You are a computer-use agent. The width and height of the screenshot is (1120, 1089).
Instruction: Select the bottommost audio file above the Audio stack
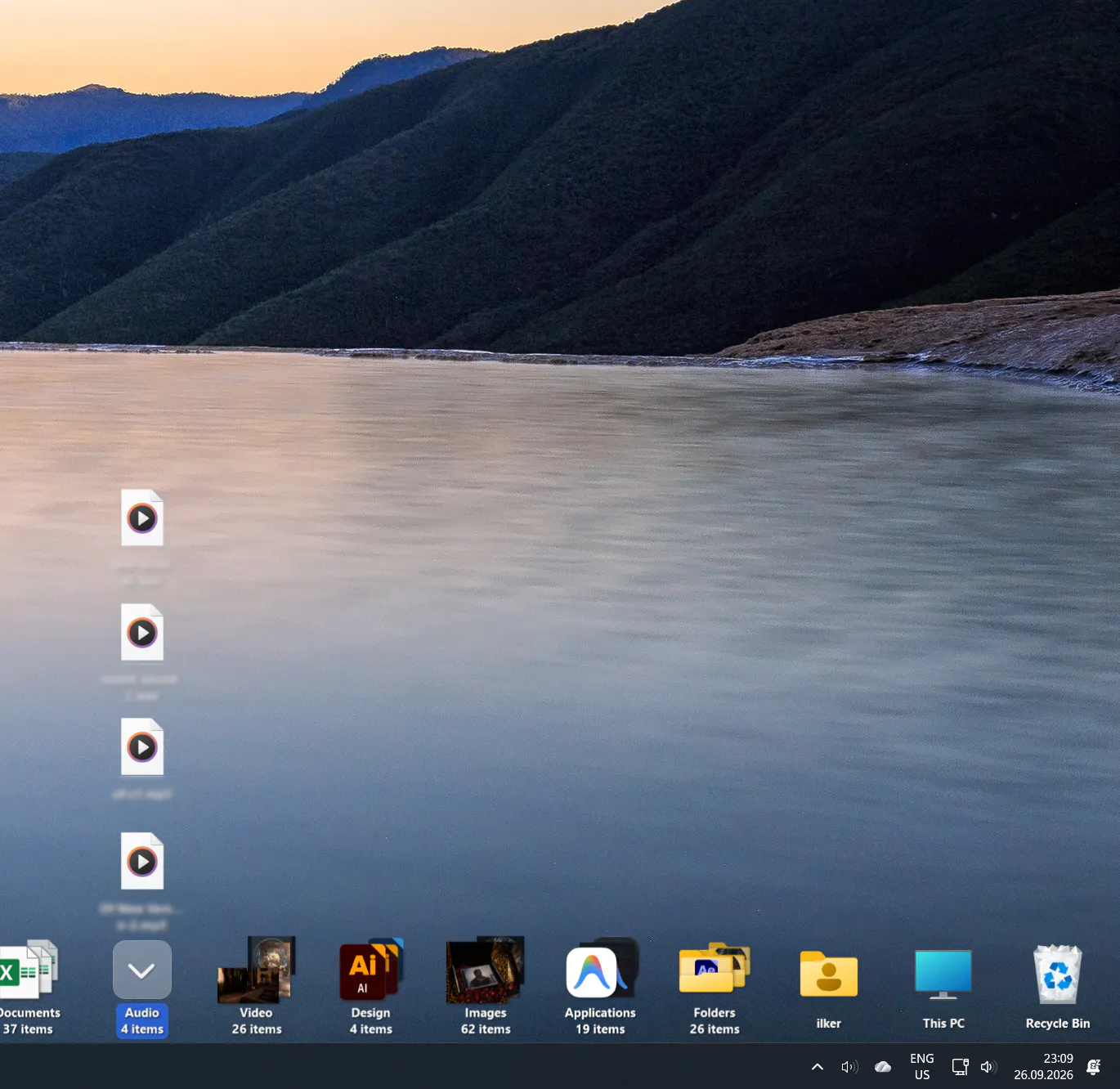tap(142, 861)
